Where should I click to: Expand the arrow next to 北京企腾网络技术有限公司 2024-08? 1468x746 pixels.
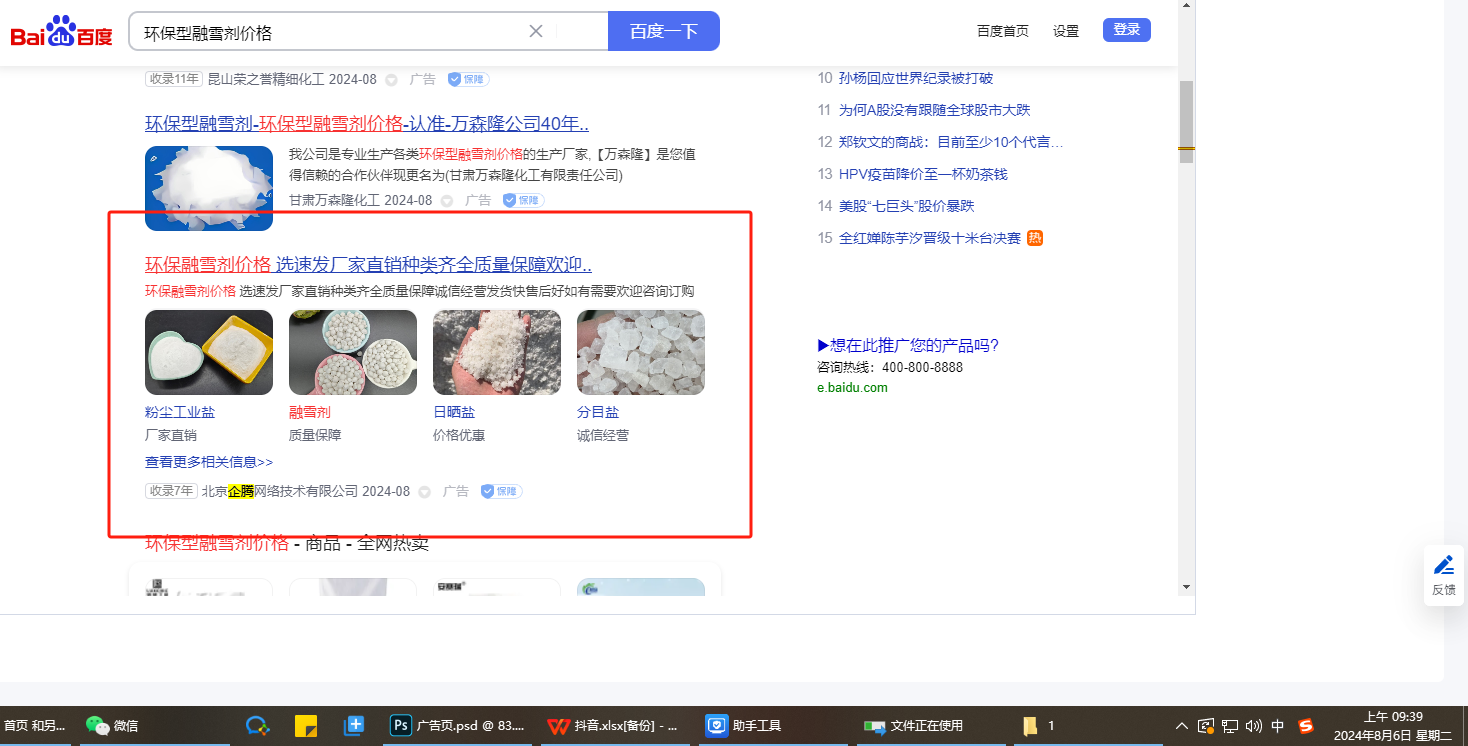tap(425, 492)
